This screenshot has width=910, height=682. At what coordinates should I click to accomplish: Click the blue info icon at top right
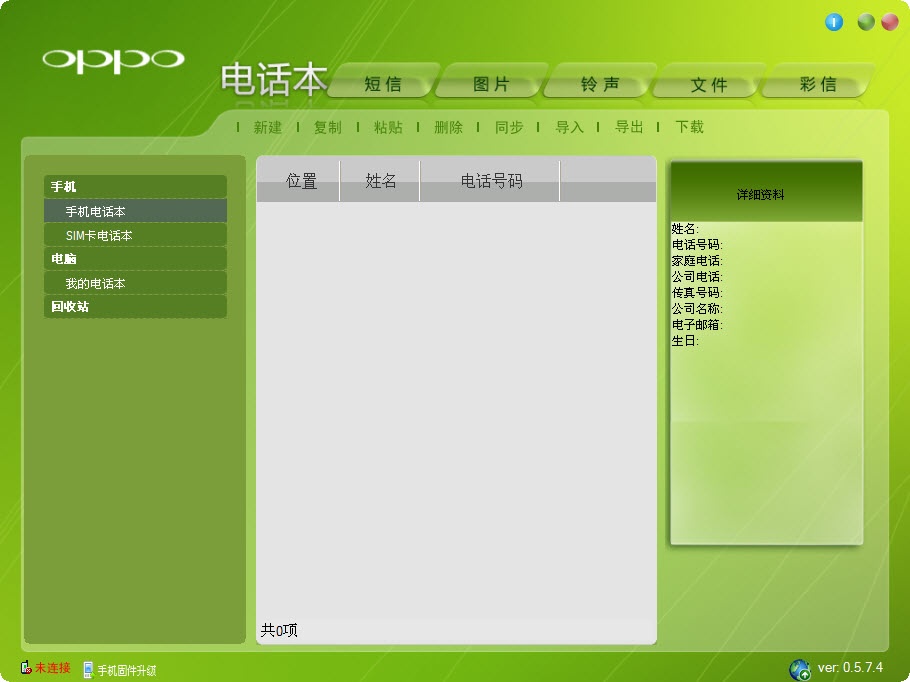point(834,21)
